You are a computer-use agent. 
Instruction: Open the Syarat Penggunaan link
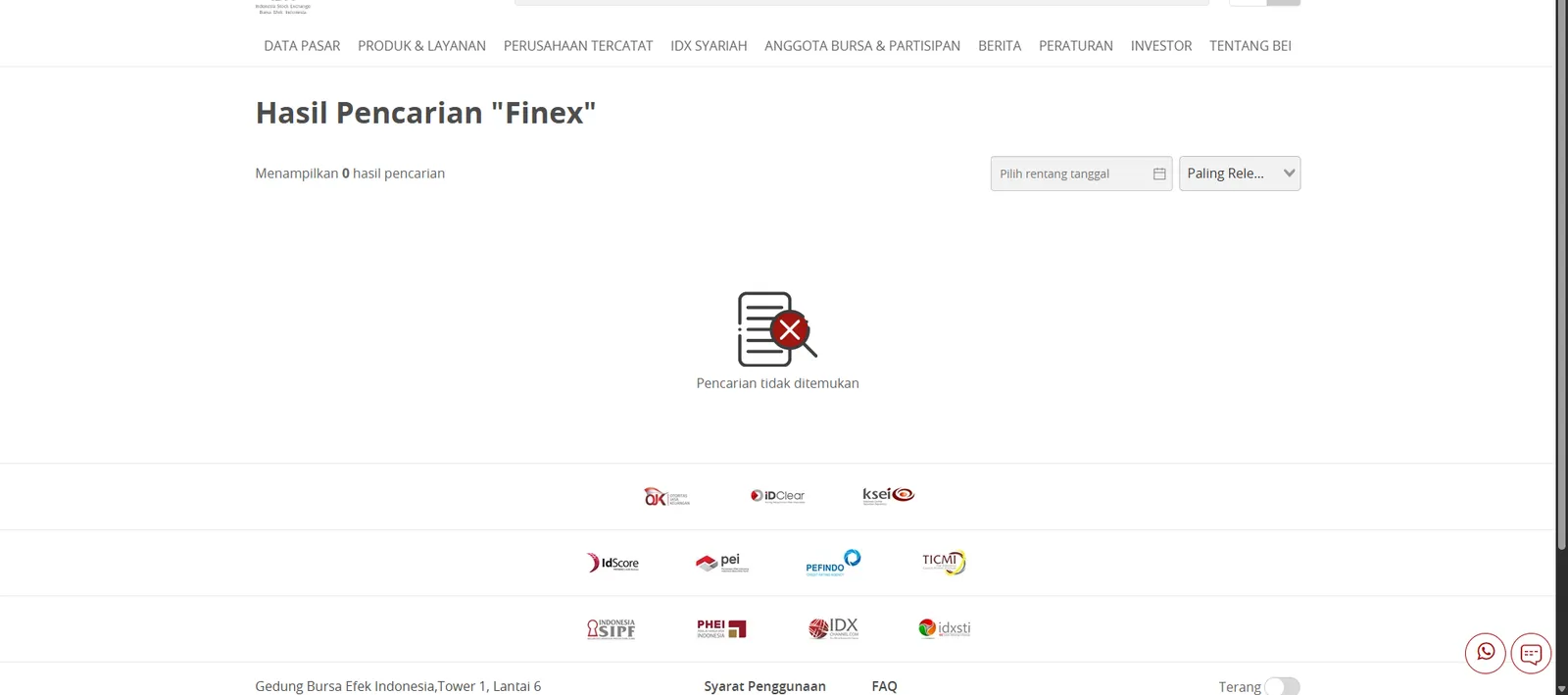(x=764, y=686)
